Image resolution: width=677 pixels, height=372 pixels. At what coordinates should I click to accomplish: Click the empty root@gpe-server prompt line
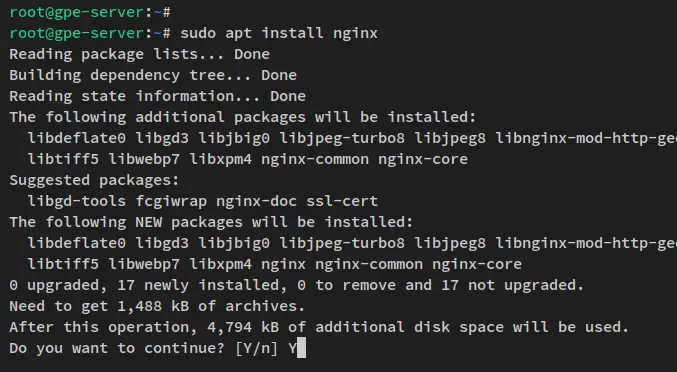click(90, 12)
